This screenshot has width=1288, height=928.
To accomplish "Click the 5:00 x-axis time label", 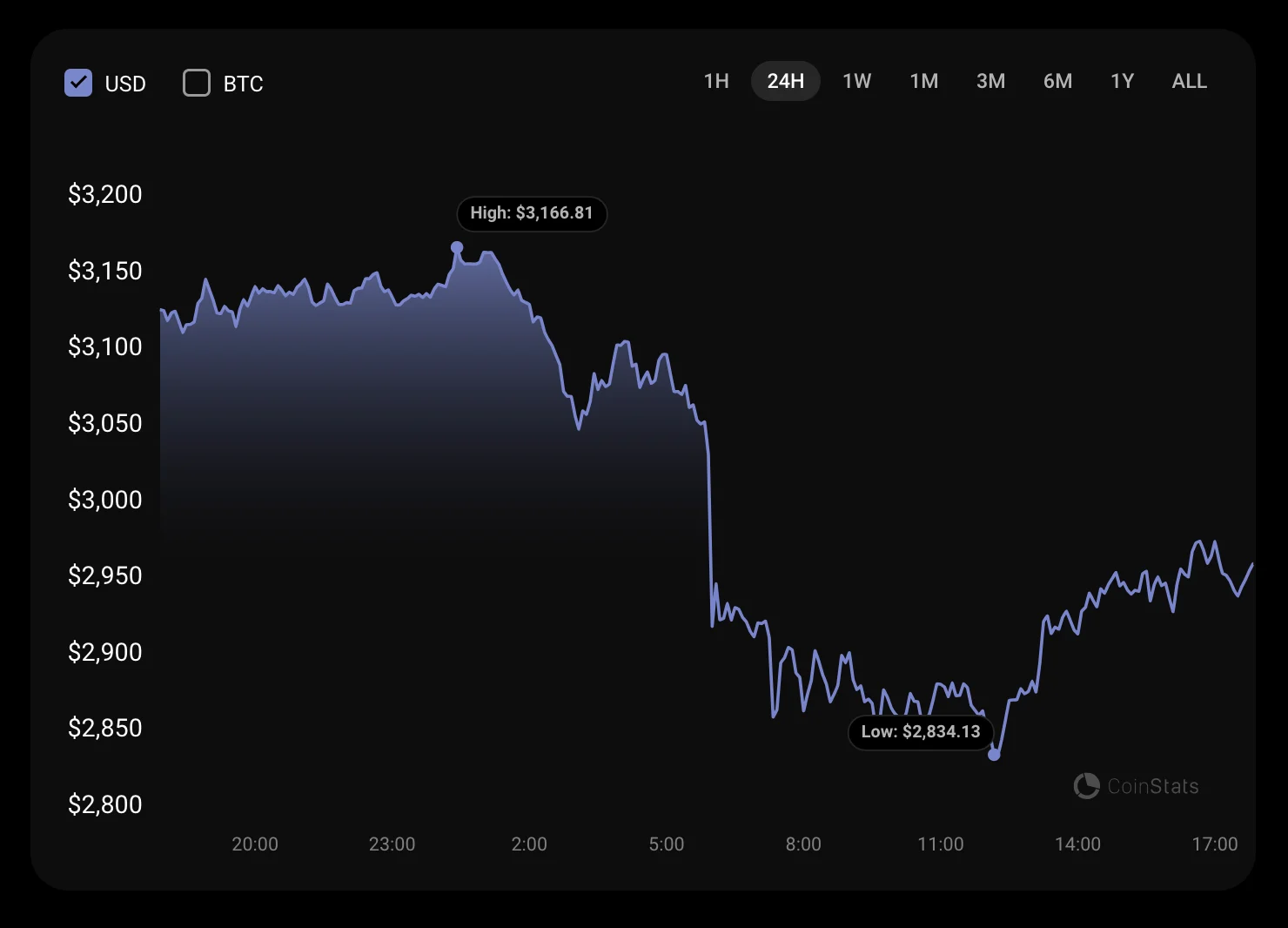I will point(666,844).
